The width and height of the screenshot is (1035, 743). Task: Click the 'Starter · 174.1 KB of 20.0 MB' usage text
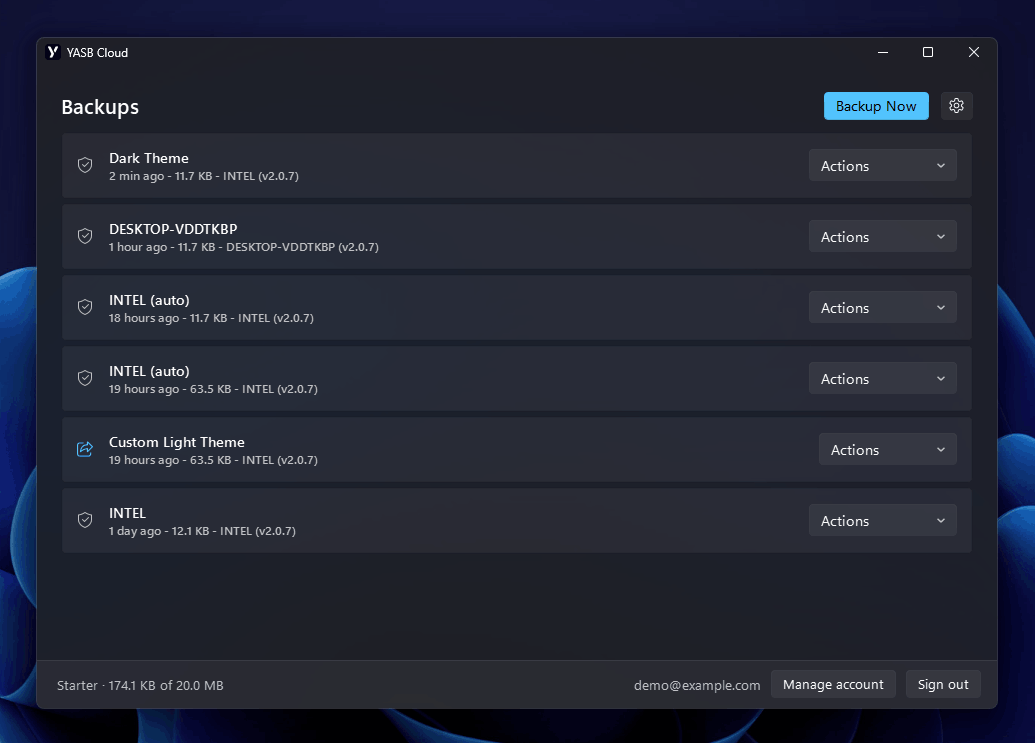[140, 686]
